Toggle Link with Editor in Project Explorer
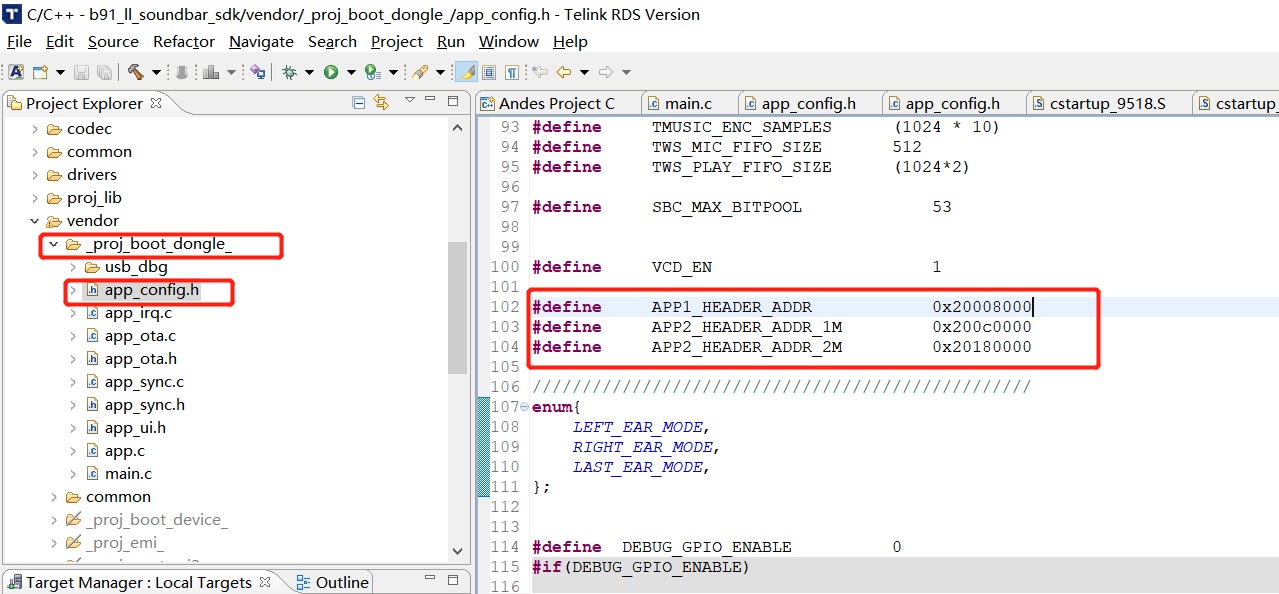The width and height of the screenshot is (1279, 594). tap(381, 103)
